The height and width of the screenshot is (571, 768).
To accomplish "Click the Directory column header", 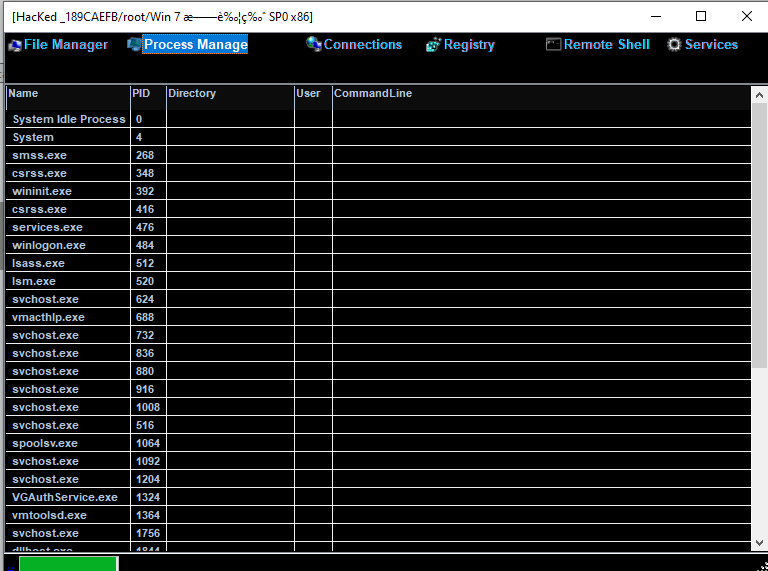I will 229,94.
